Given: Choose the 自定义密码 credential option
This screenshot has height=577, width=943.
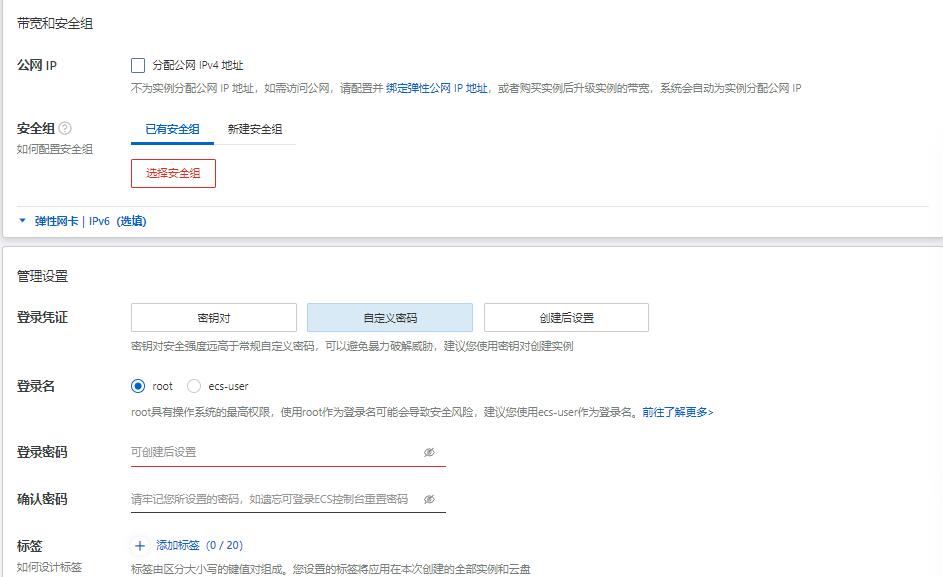Looking at the screenshot, I should click(389, 318).
